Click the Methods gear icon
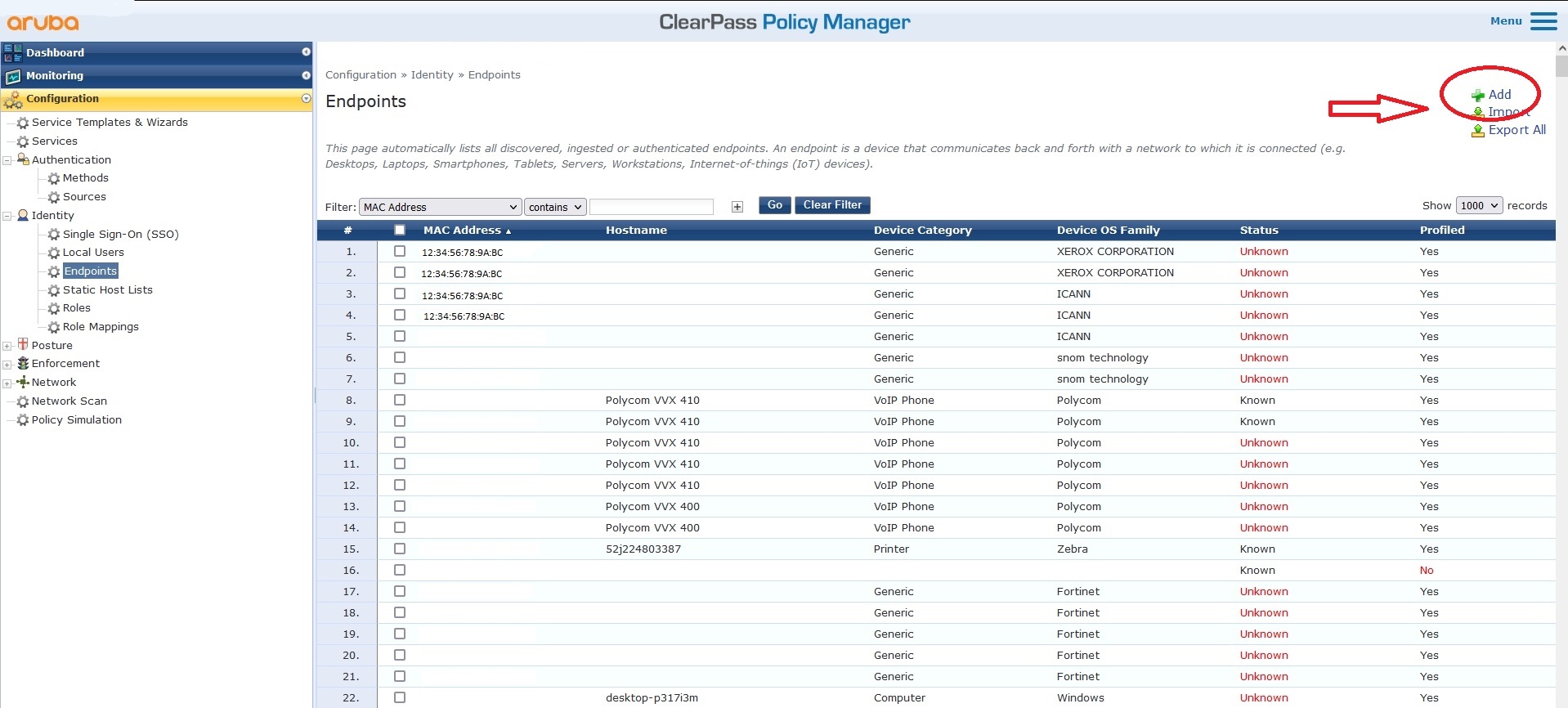The image size is (1568, 708). [54, 178]
